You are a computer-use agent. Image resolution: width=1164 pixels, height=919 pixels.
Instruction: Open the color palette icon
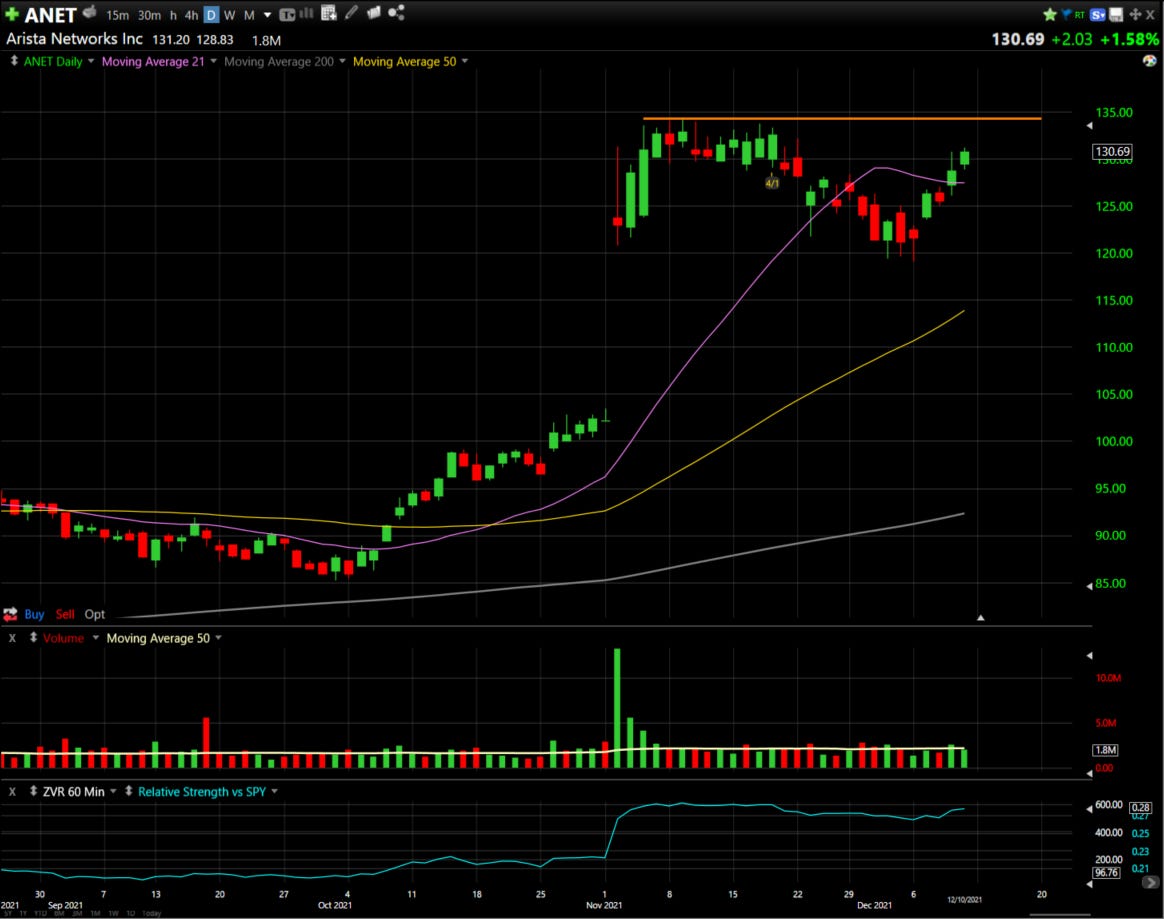pyautogui.click(x=1149, y=61)
